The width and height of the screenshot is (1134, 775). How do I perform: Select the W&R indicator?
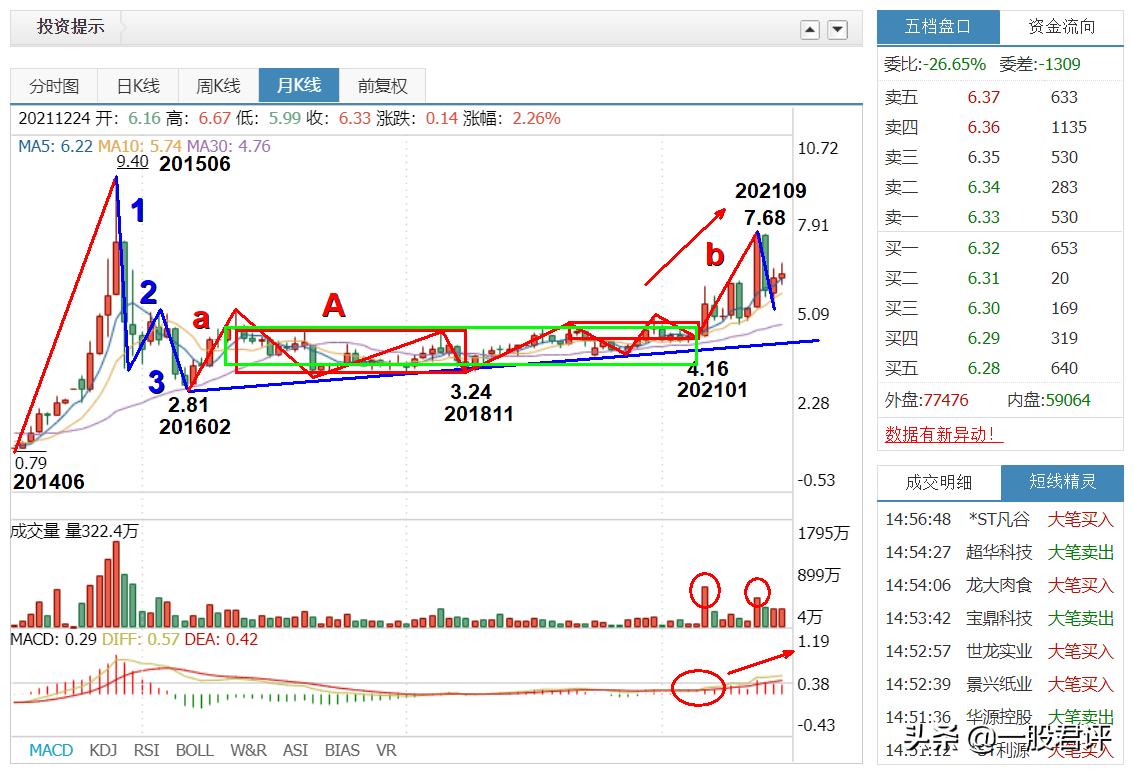248,750
